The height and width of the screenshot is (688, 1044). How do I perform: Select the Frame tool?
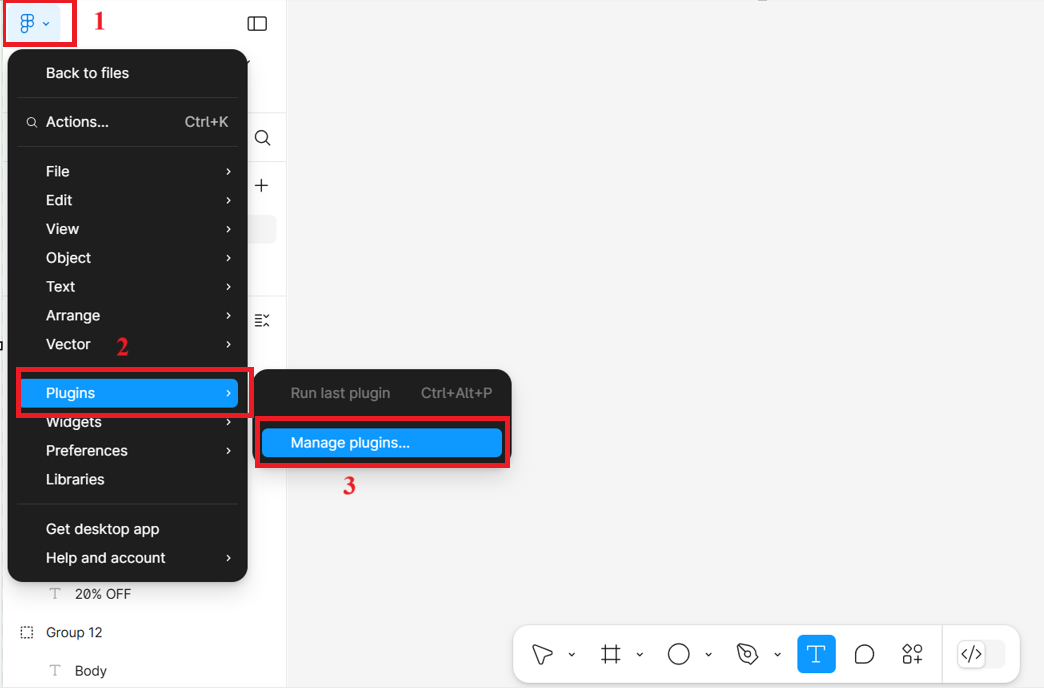click(x=610, y=654)
